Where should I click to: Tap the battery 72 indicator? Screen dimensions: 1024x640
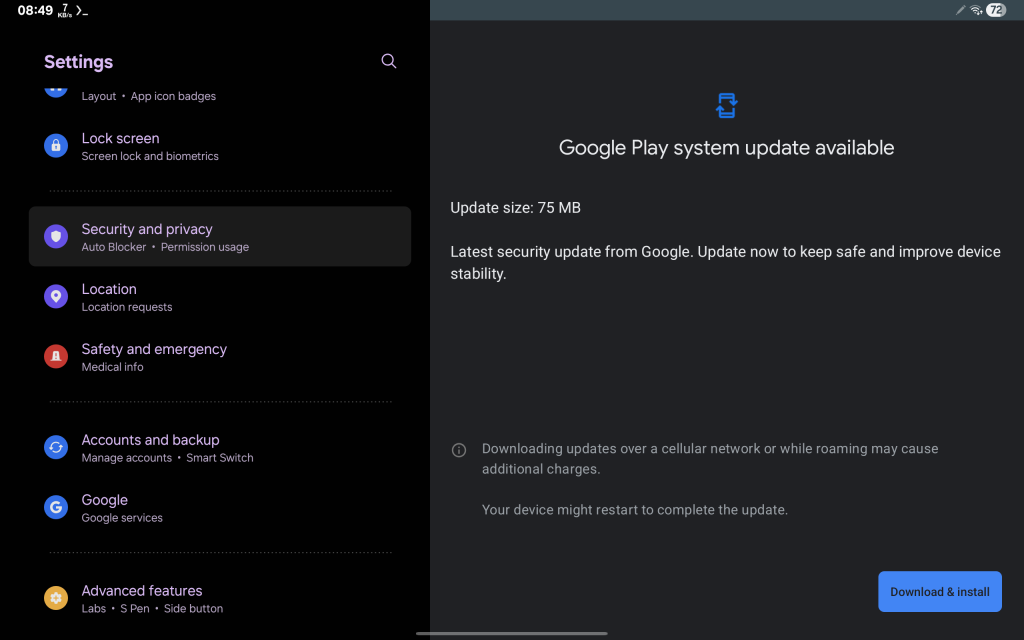coord(996,10)
